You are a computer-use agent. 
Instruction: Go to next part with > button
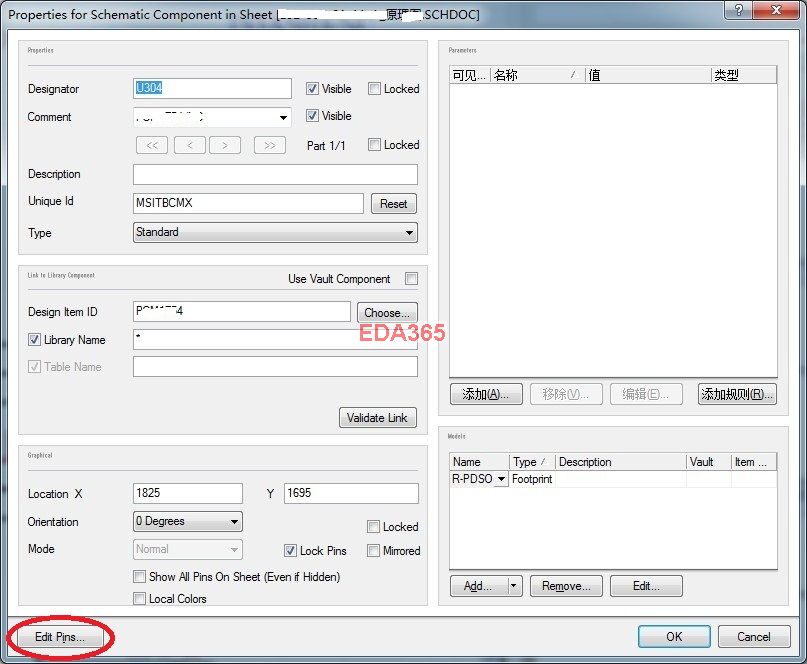(x=225, y=145)
